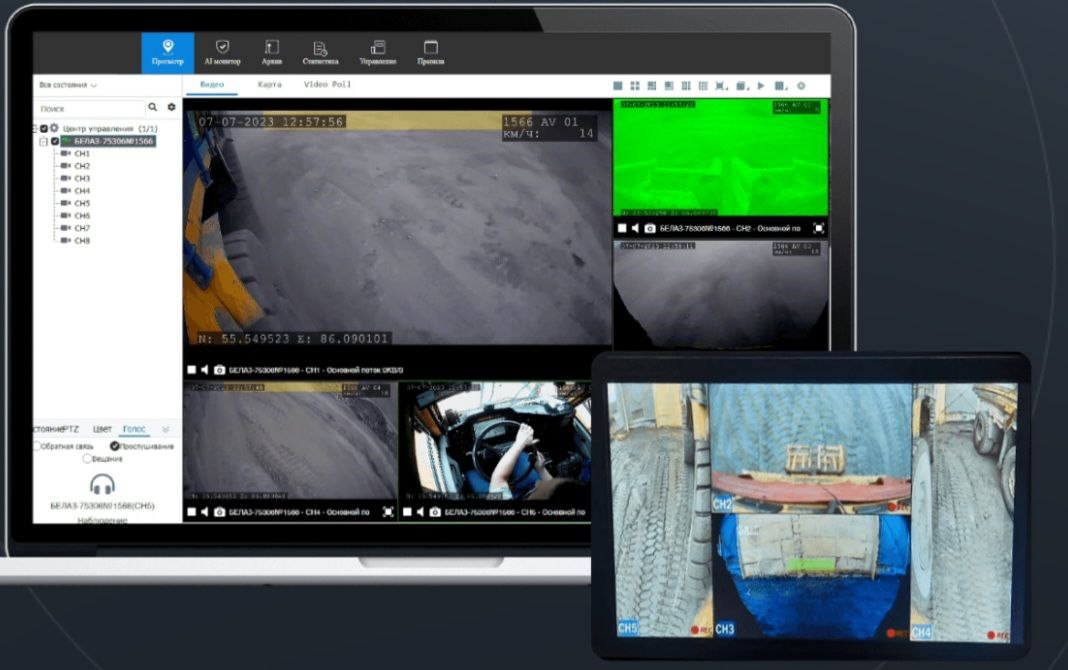Select the Обратная связь radio button

pyautogui.click(x=37, y=446)
